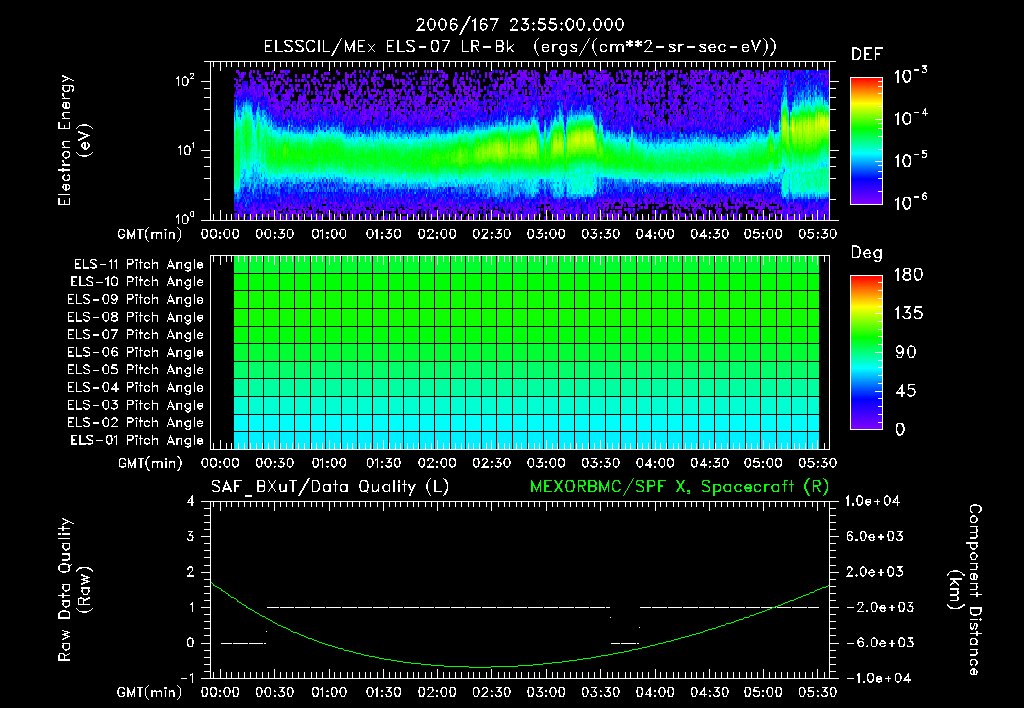Select the ELS-11 Pitch Angle row label
The image size is (1024, 708).
[x=138, y=265]
